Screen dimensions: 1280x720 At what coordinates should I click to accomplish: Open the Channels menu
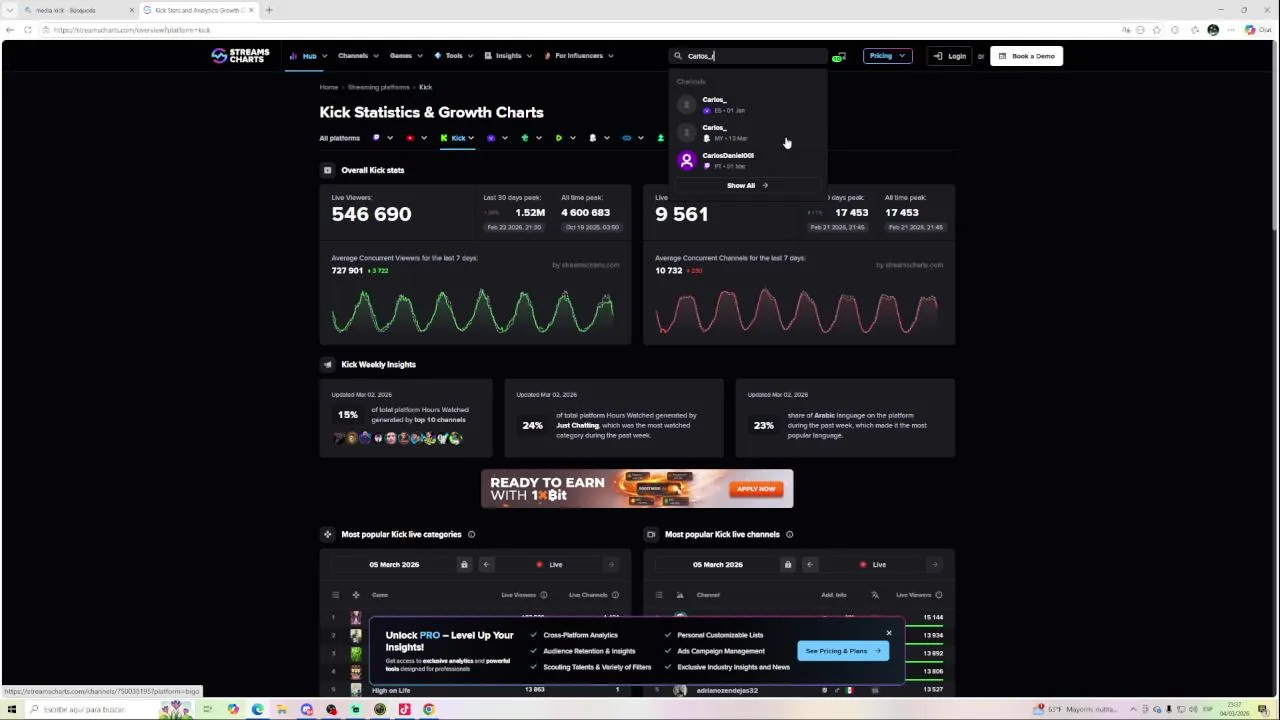pyautogui.click(x=357, y=56)
